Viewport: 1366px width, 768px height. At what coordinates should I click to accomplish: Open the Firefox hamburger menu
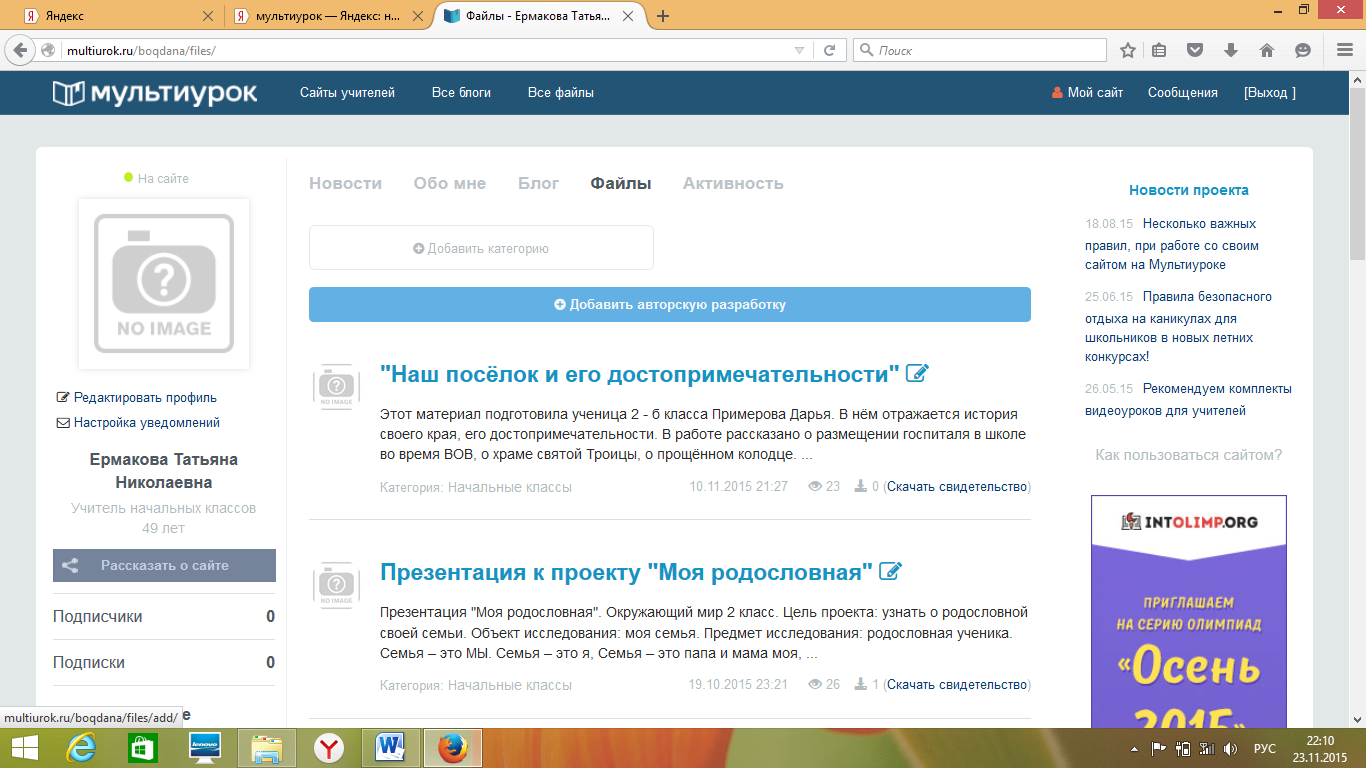[1344, 50]
